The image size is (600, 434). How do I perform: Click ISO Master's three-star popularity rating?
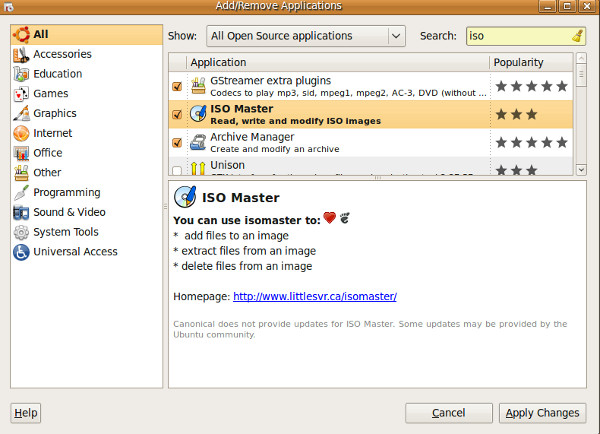516,114
